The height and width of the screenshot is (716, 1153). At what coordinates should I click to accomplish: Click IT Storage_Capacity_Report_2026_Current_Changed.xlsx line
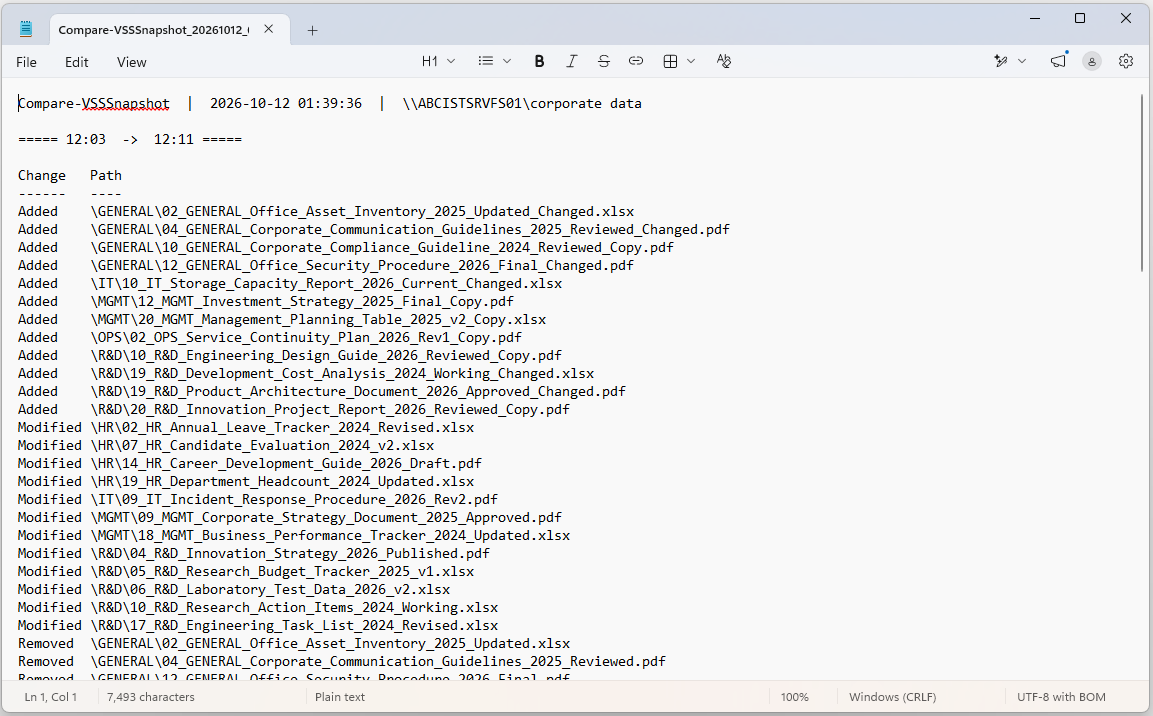290,284
